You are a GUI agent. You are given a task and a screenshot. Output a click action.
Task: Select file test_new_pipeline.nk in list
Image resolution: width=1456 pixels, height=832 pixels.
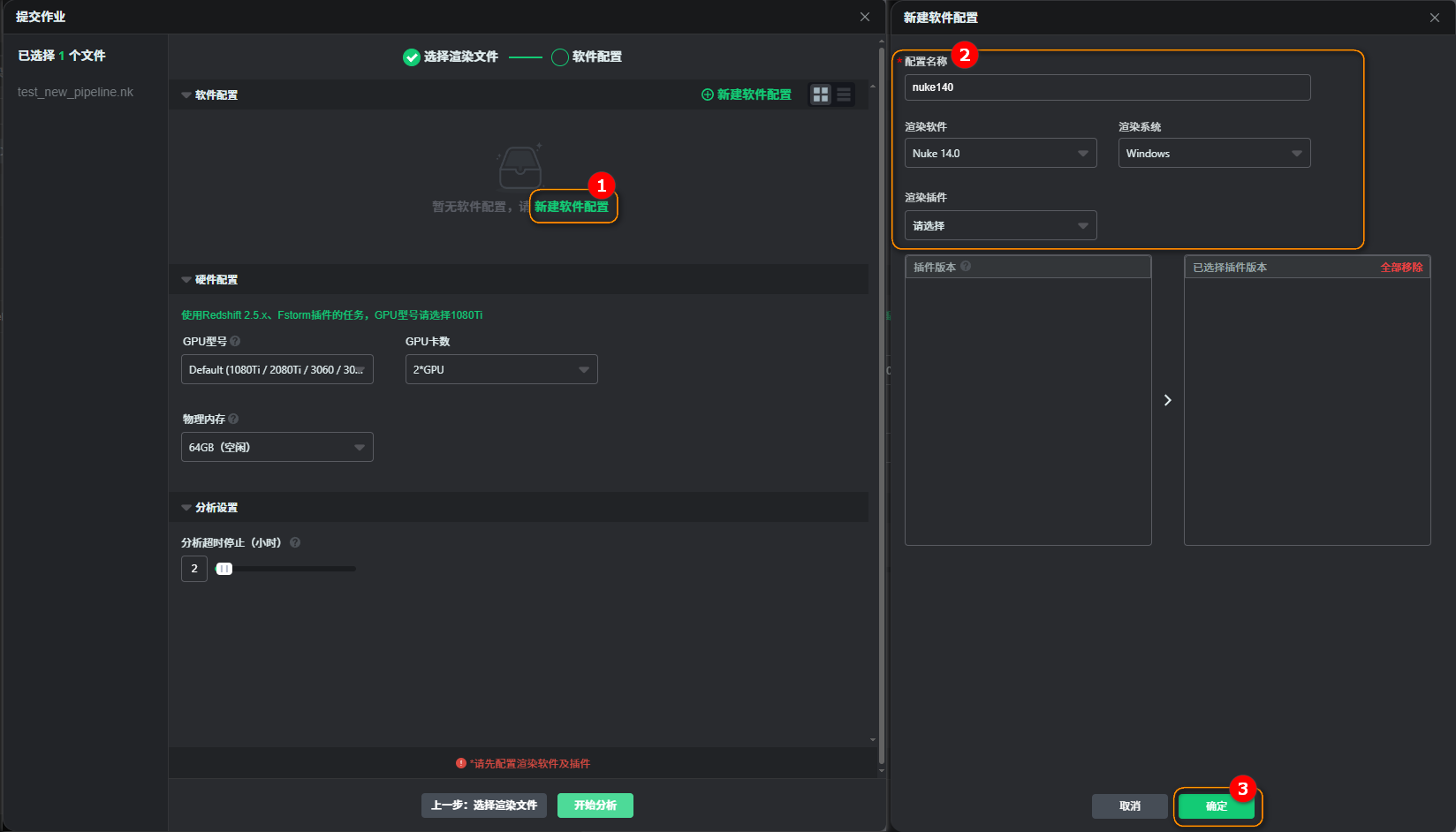click(75, 92)
